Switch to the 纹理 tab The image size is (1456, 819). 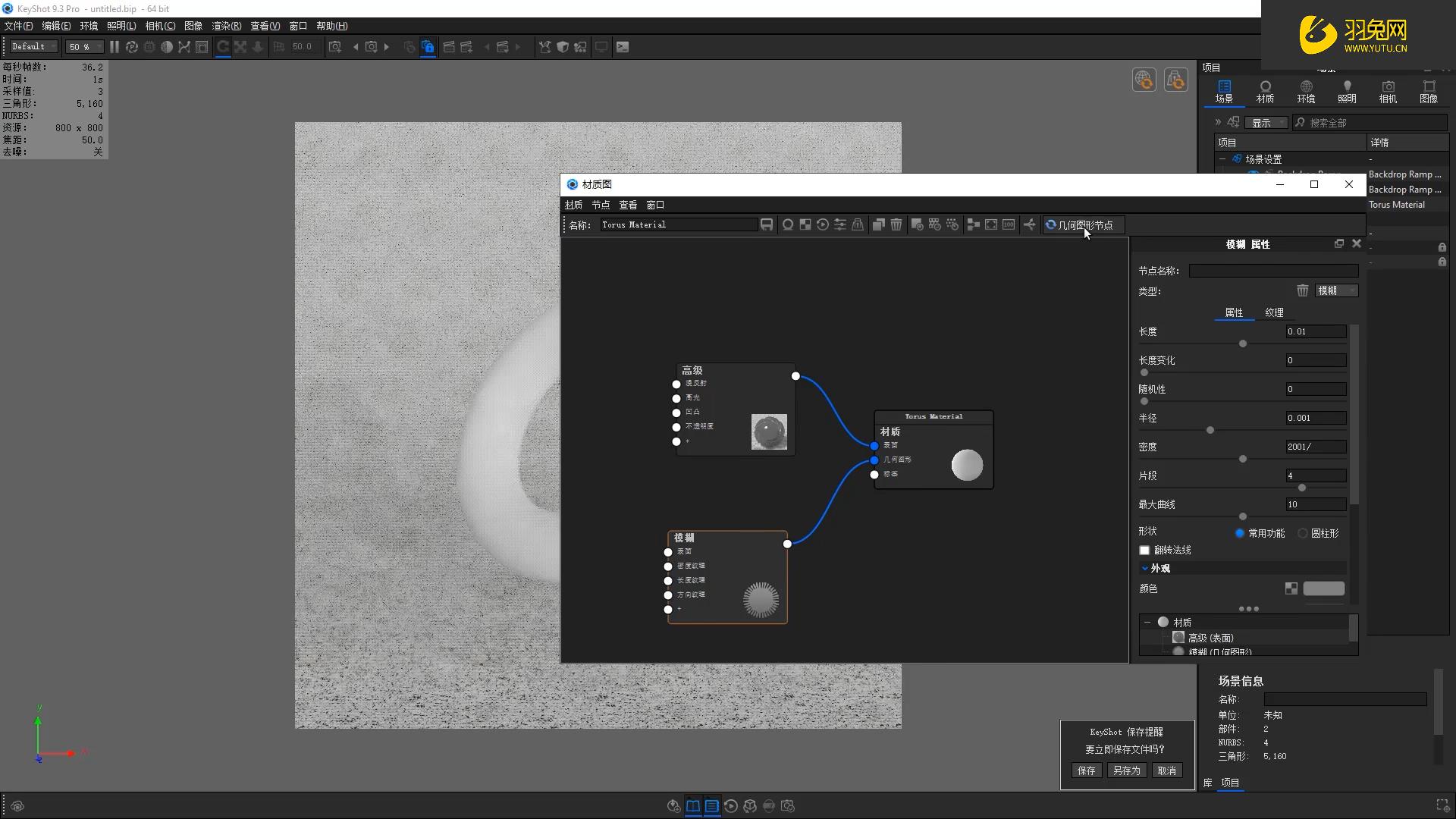1274,312
